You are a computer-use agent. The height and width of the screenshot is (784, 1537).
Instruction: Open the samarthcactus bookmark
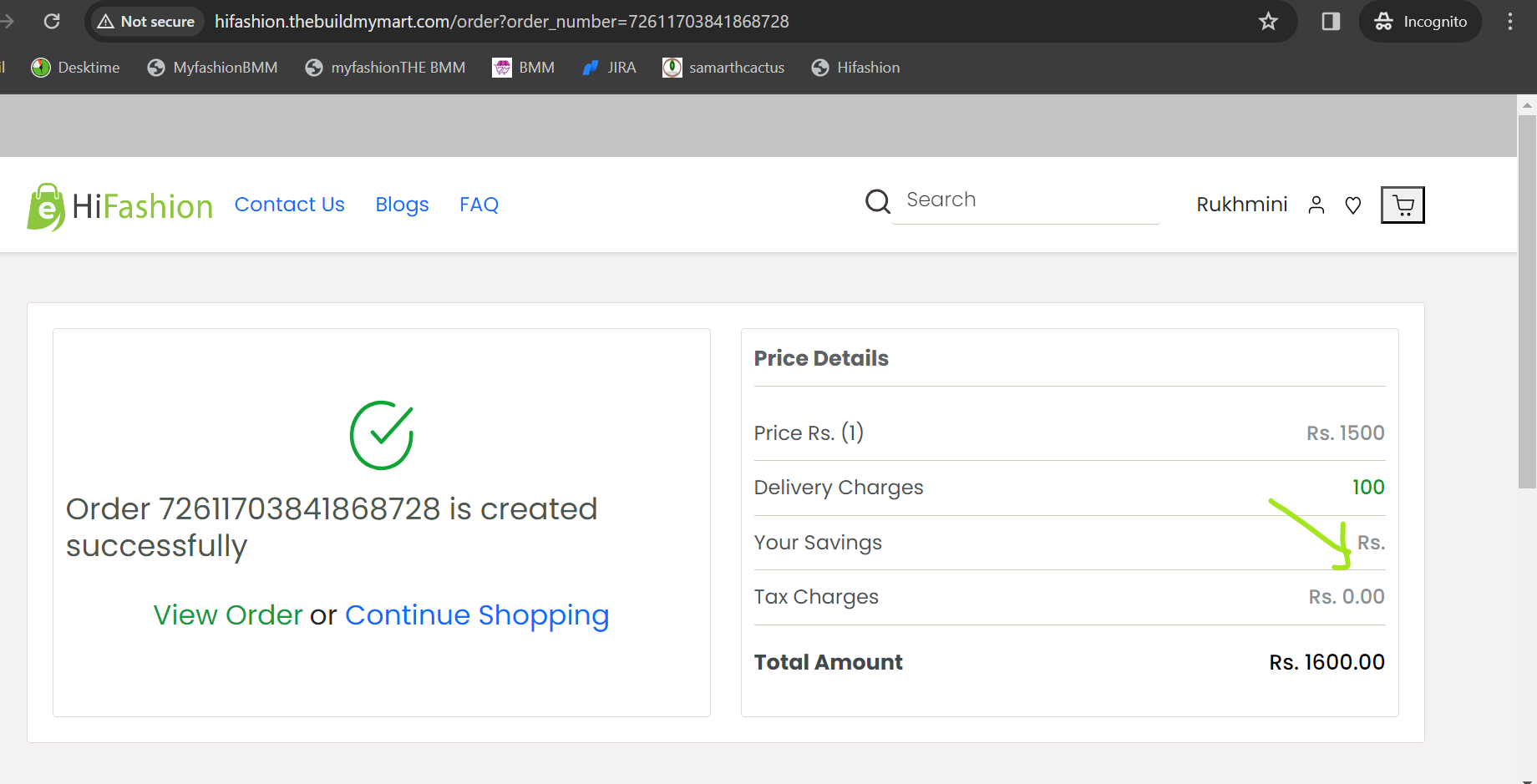coord(723,68)
